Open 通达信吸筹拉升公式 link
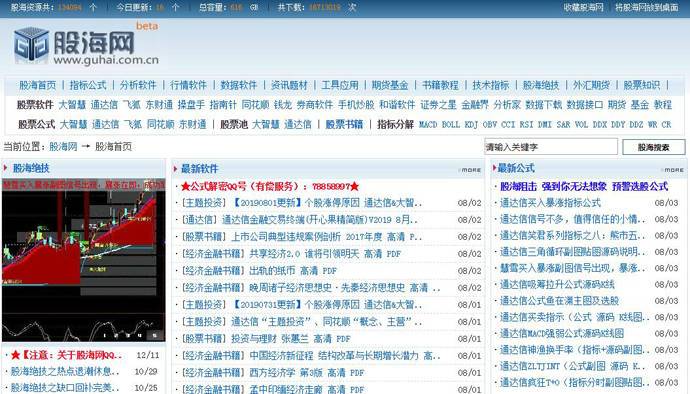Image resolution: width=690 pixels, height=394 pixels. [557, 284]
